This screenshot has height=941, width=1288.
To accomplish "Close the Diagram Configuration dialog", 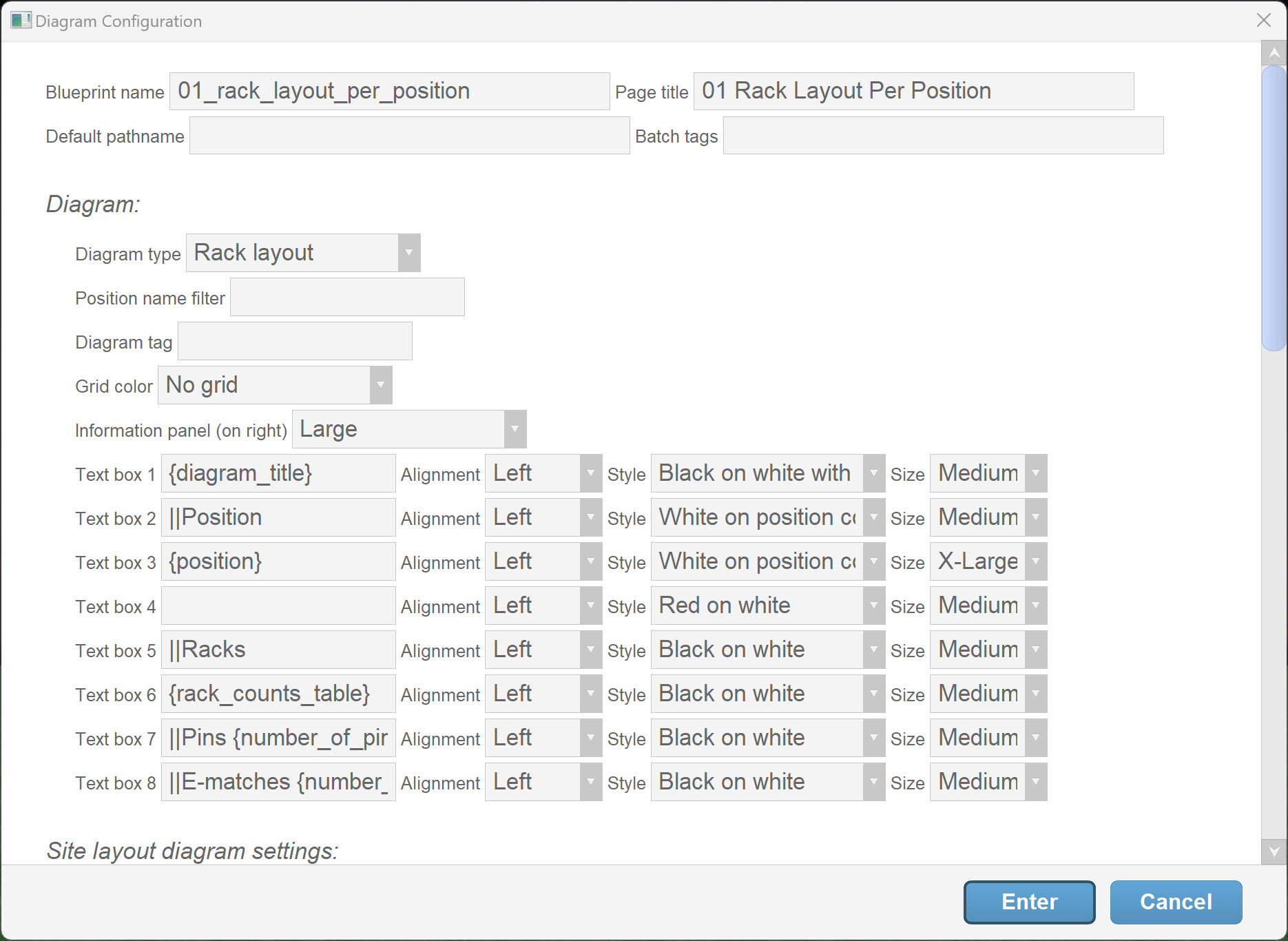I will 1264,21.
